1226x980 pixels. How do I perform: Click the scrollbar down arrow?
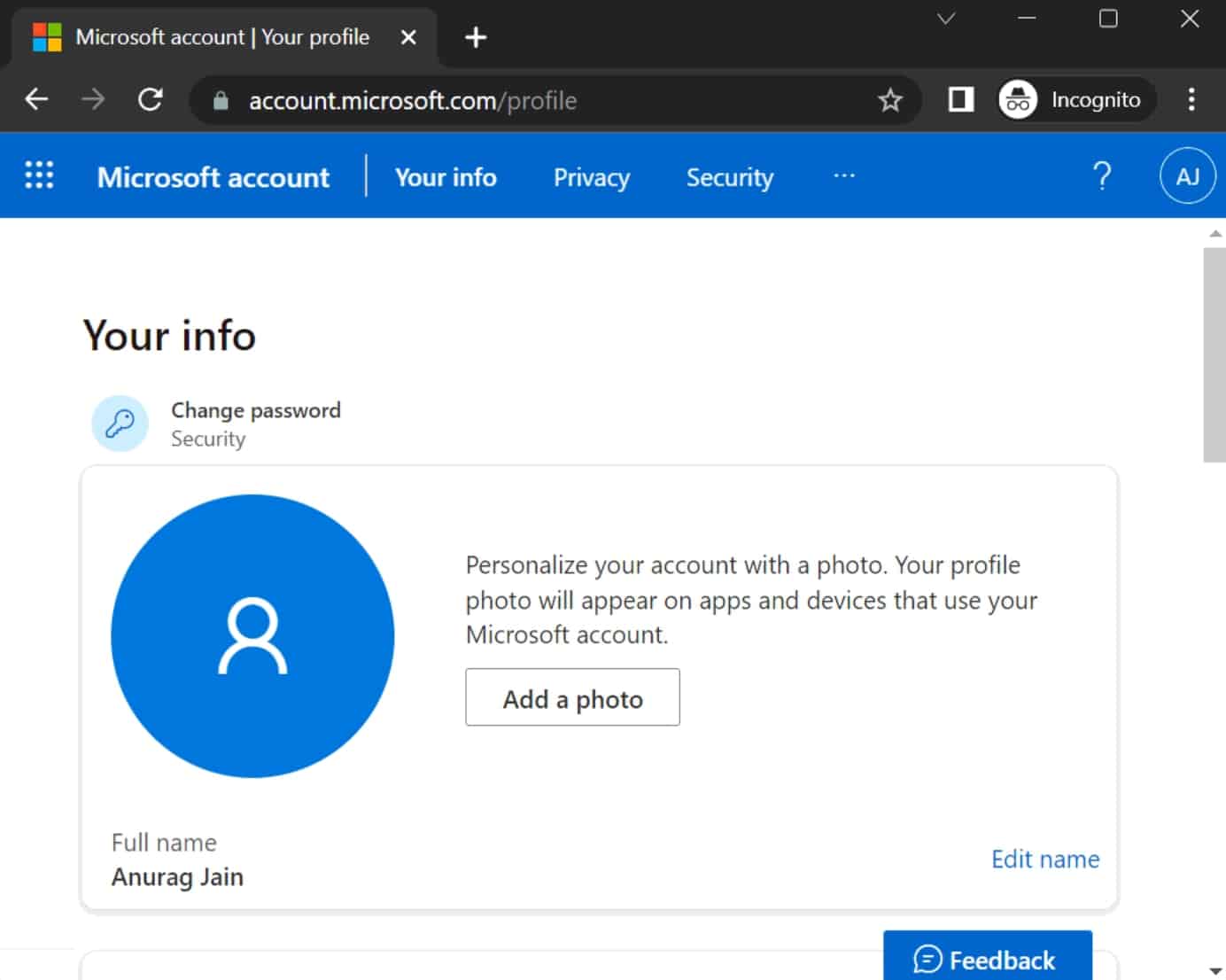click(1215, 971)
